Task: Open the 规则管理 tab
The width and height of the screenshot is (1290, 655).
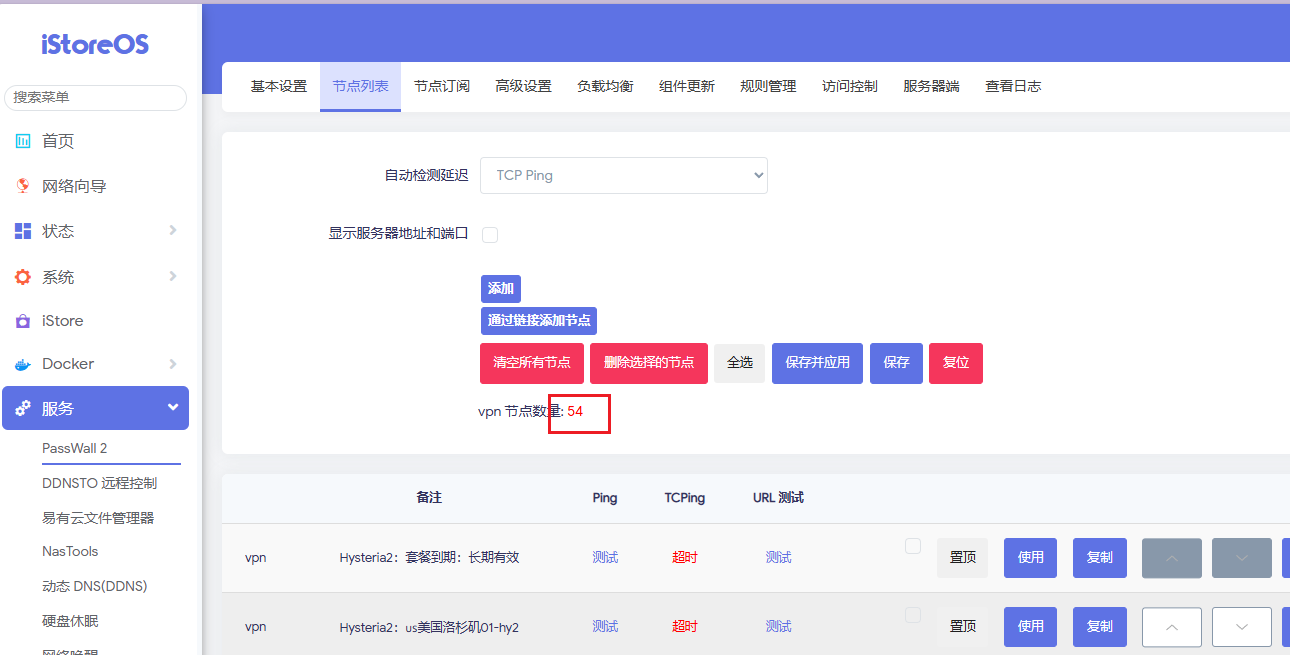Action: pos(768,86)
